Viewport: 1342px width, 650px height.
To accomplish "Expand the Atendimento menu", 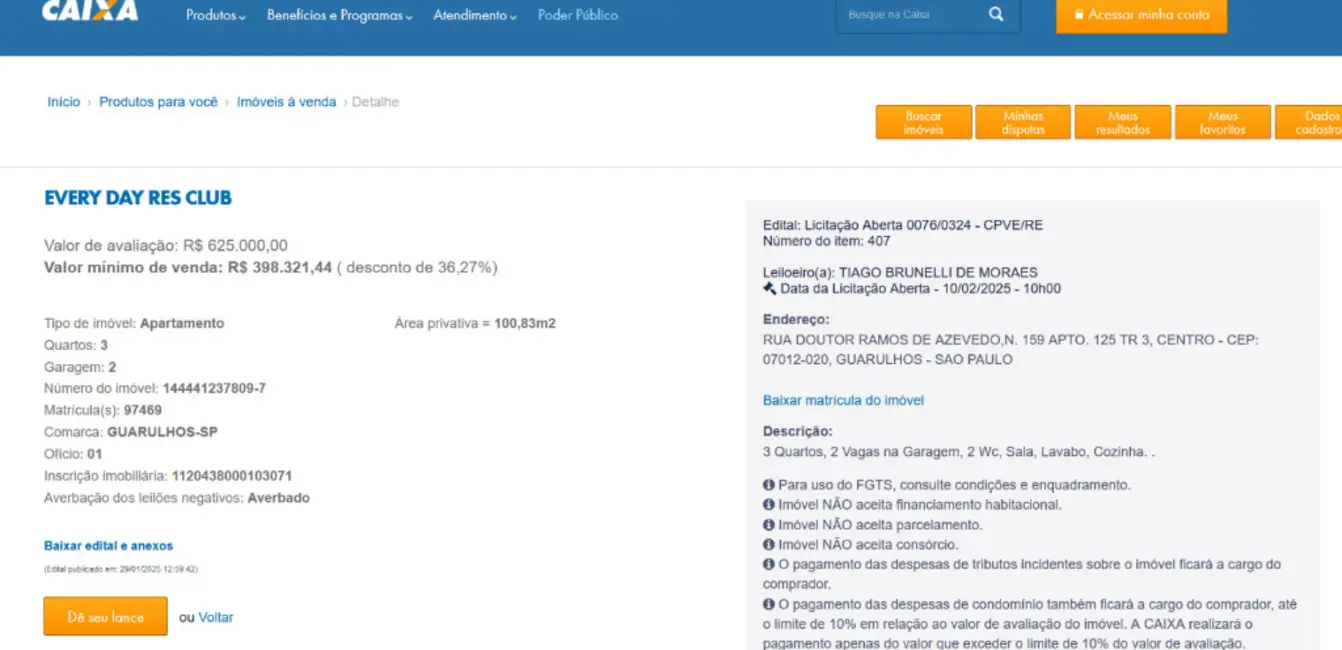I will [474, 15].
